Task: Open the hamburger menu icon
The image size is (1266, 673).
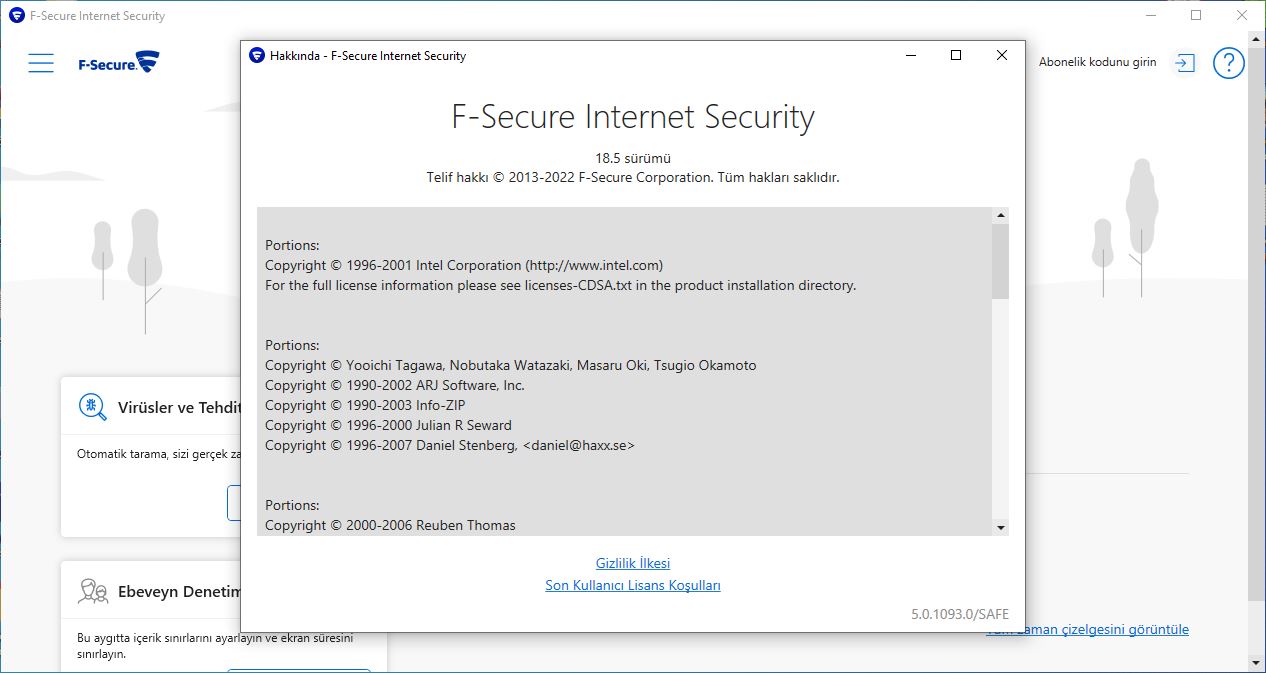Action: click(x=41, y=63)
